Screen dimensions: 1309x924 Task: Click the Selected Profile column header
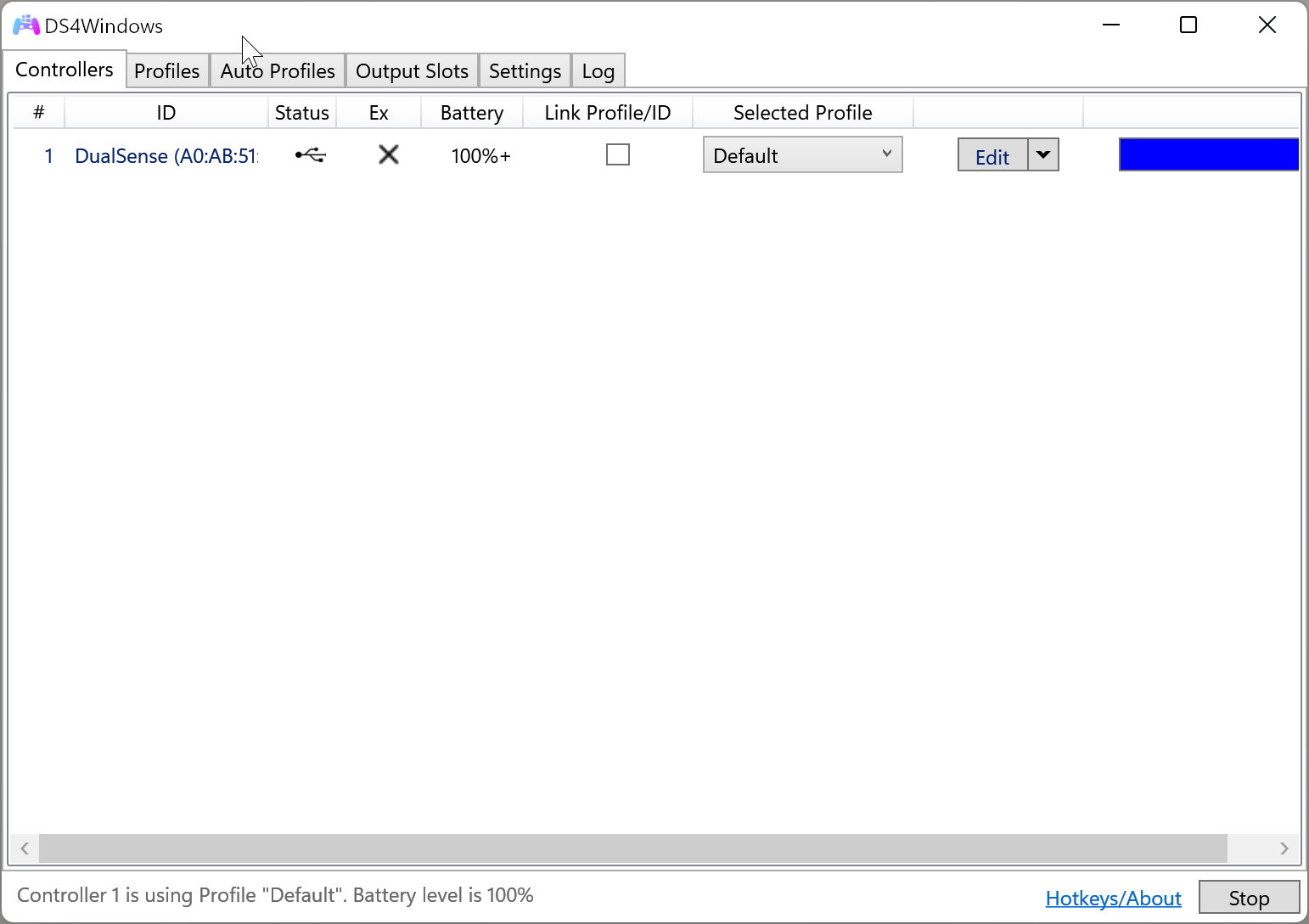click(803, 113)
